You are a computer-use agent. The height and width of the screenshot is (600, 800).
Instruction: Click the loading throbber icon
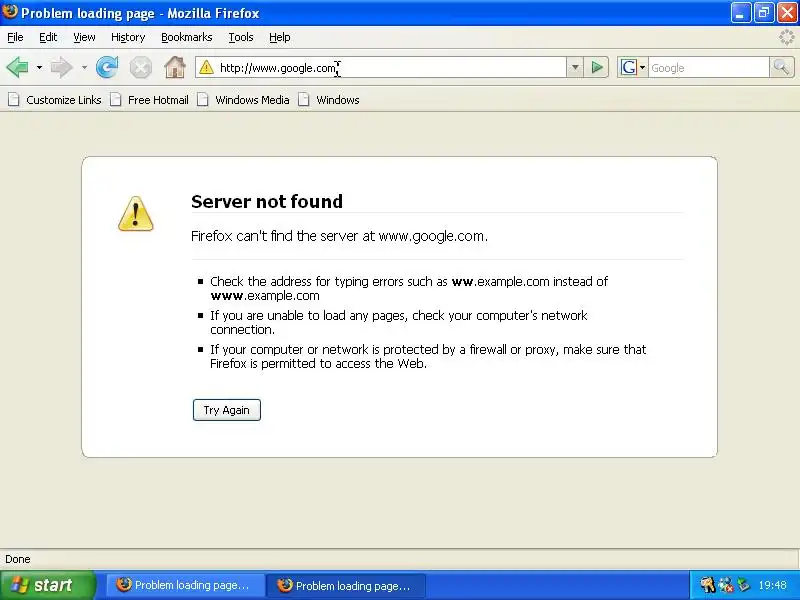click(x=787, y=37)
